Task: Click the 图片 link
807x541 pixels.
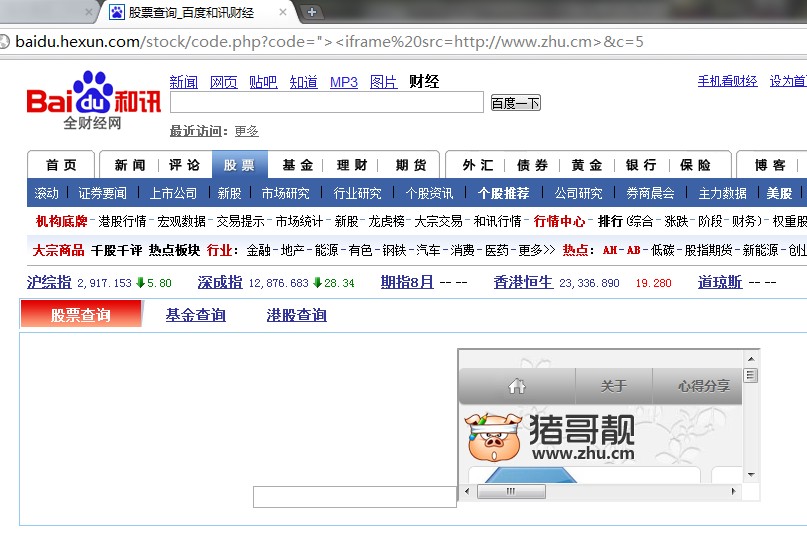Action: (384, 82)
